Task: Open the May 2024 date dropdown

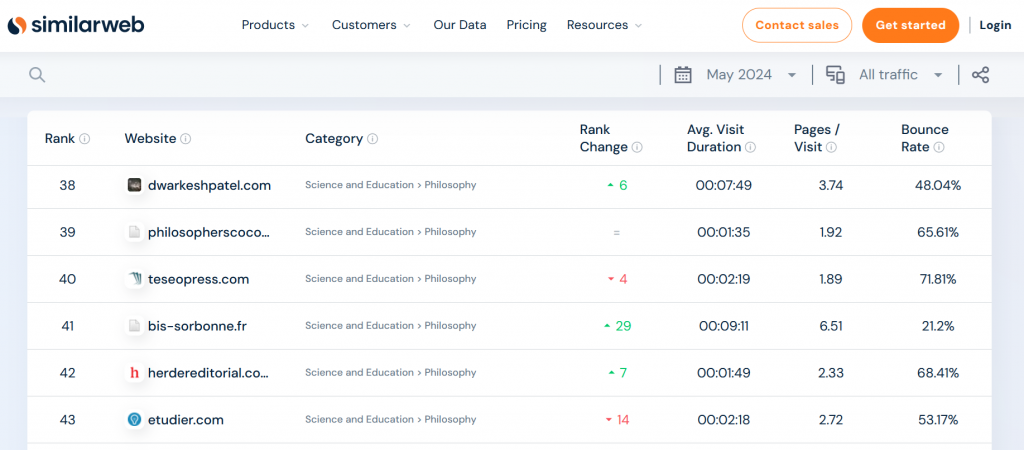Action: 751,74
